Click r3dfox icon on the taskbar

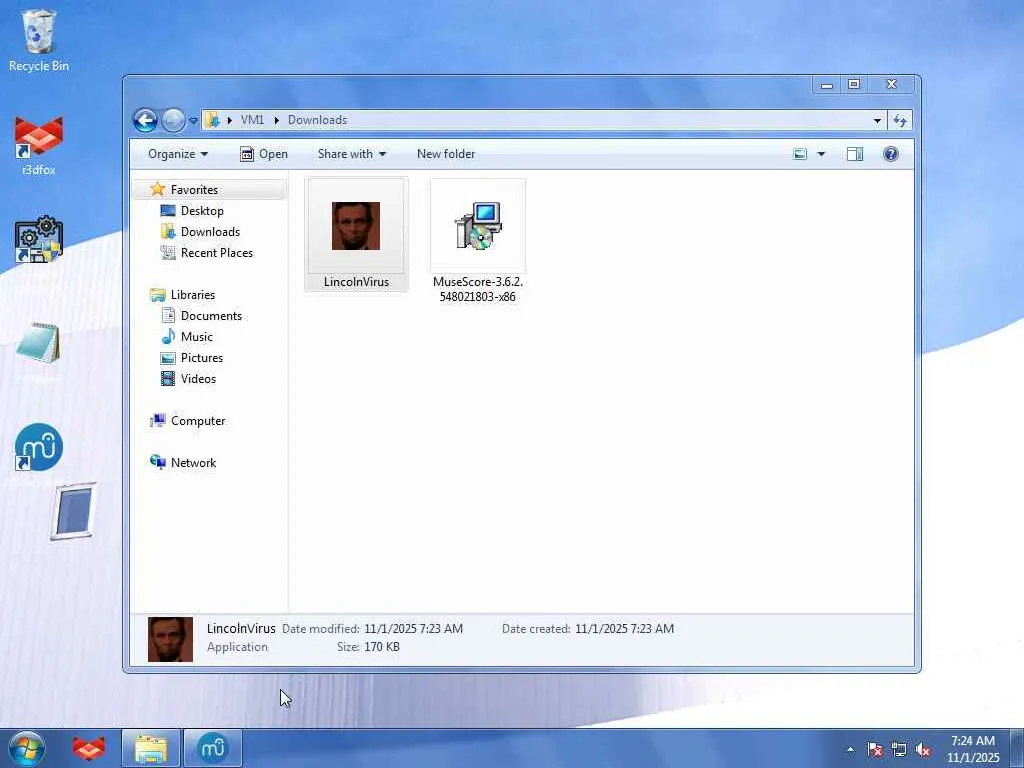pyautogui.click(x=89, y=748)
